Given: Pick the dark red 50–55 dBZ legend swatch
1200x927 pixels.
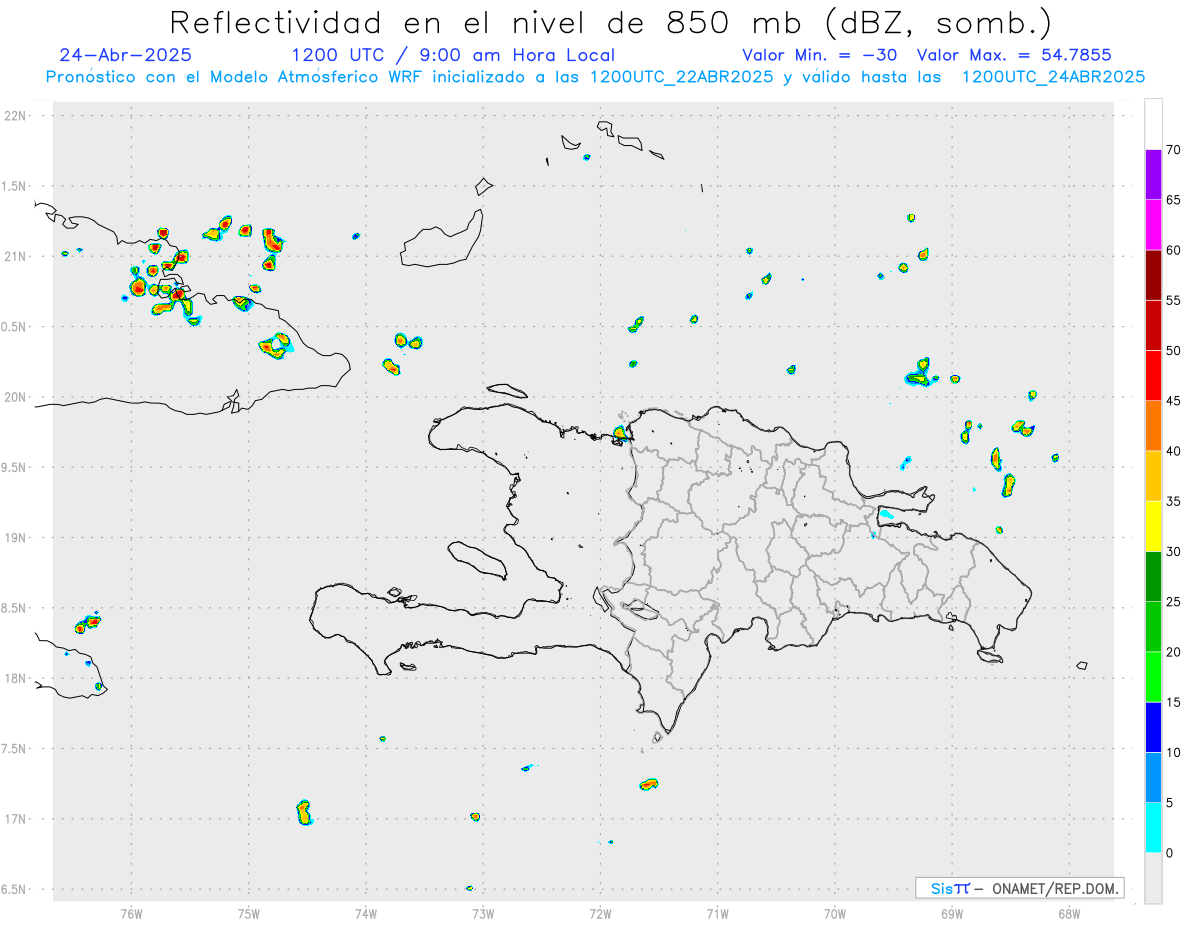Looking at the screenshot, I should [1153, 326].
